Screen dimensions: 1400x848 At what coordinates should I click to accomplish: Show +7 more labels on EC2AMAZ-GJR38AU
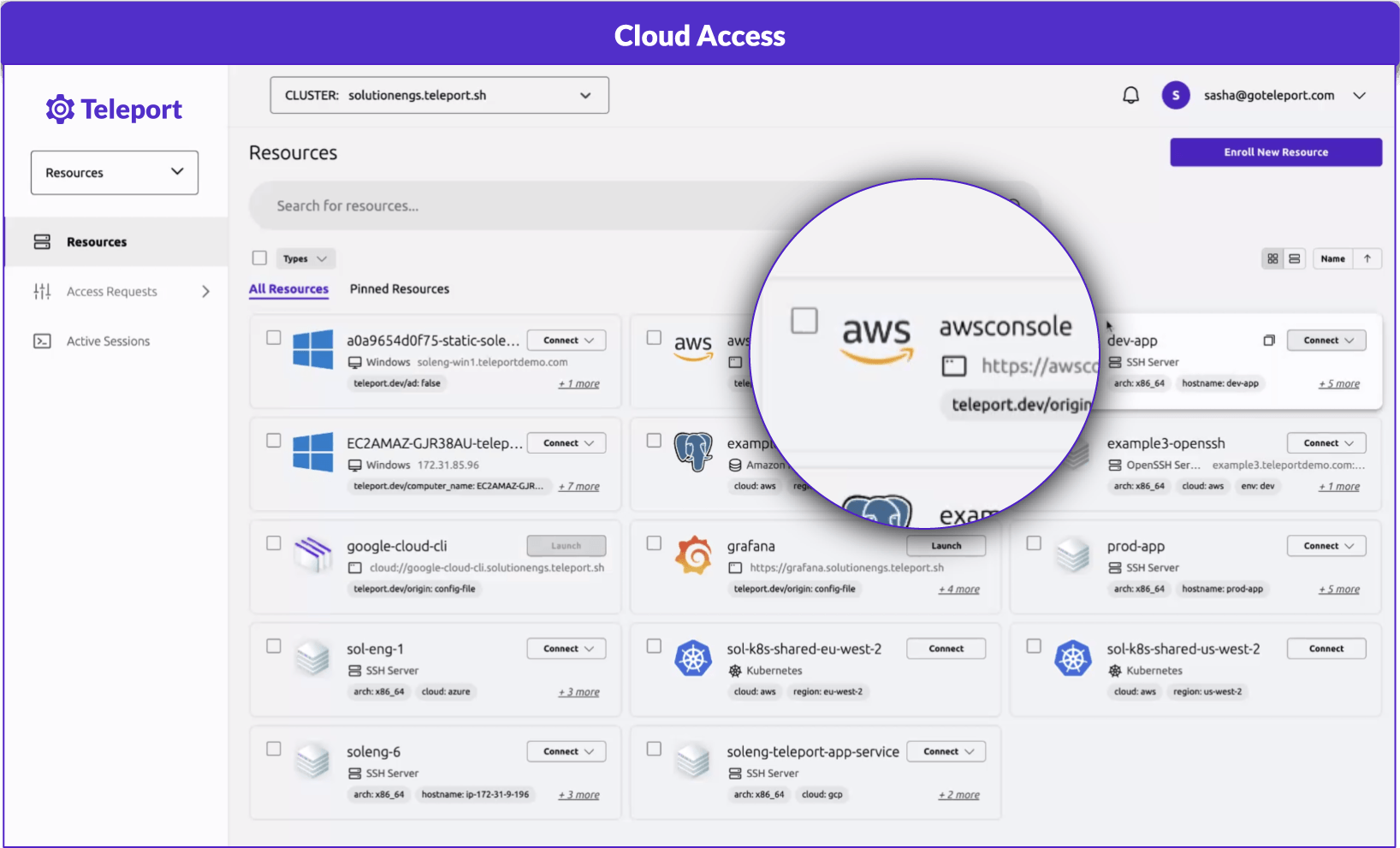579,487
